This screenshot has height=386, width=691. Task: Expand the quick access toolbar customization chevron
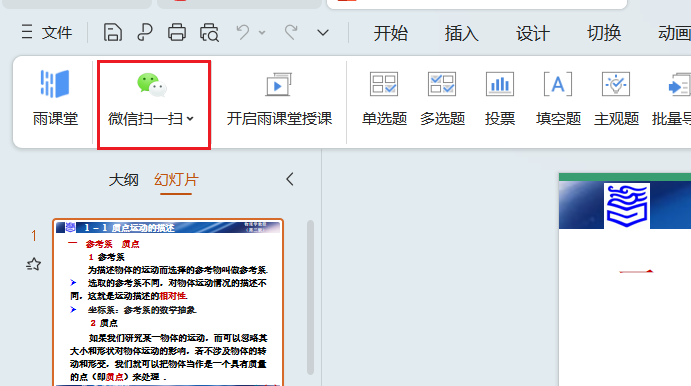pyautogui.click(x=323, y=33)
